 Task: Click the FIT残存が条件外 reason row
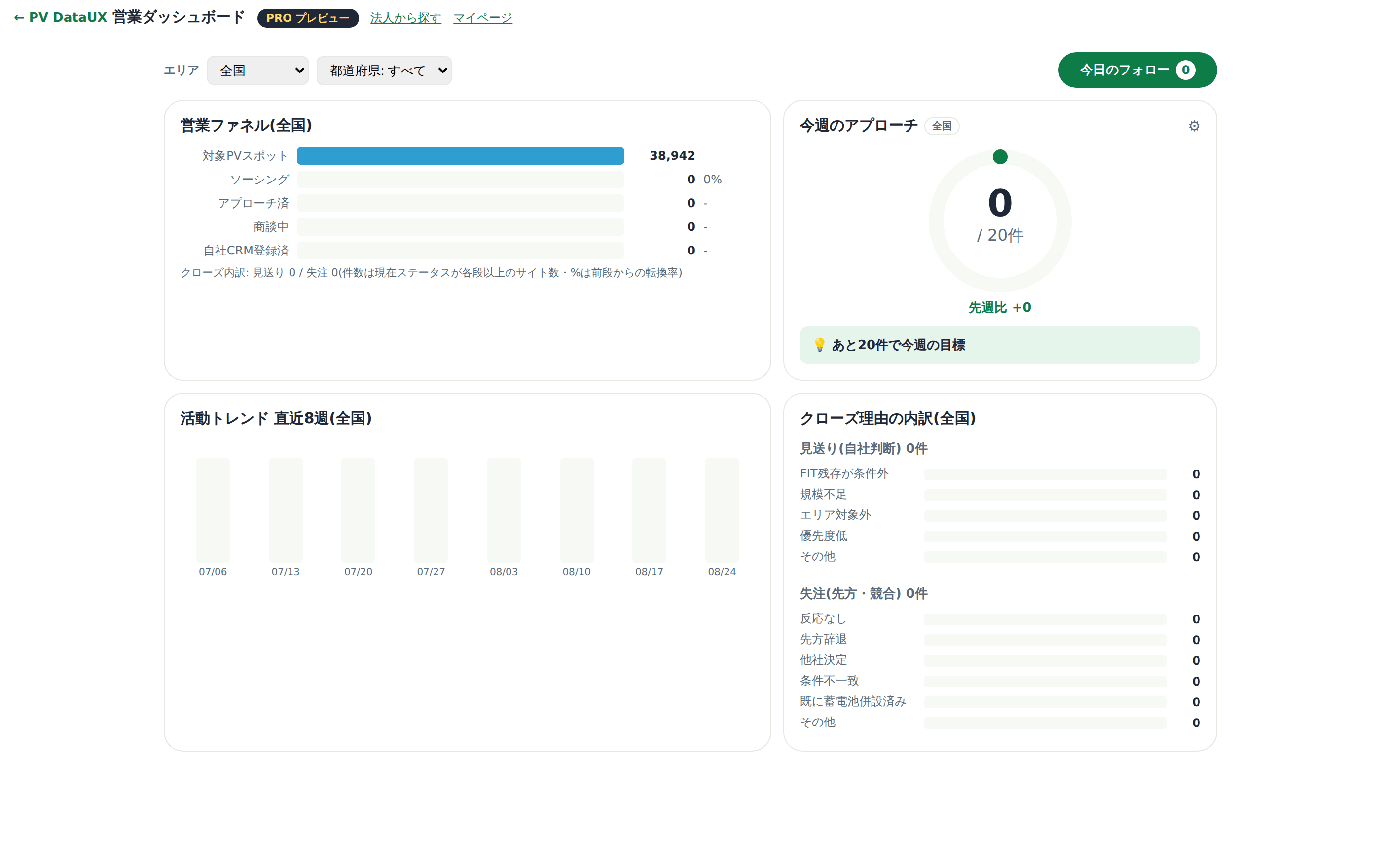[x=1000, y=473]
